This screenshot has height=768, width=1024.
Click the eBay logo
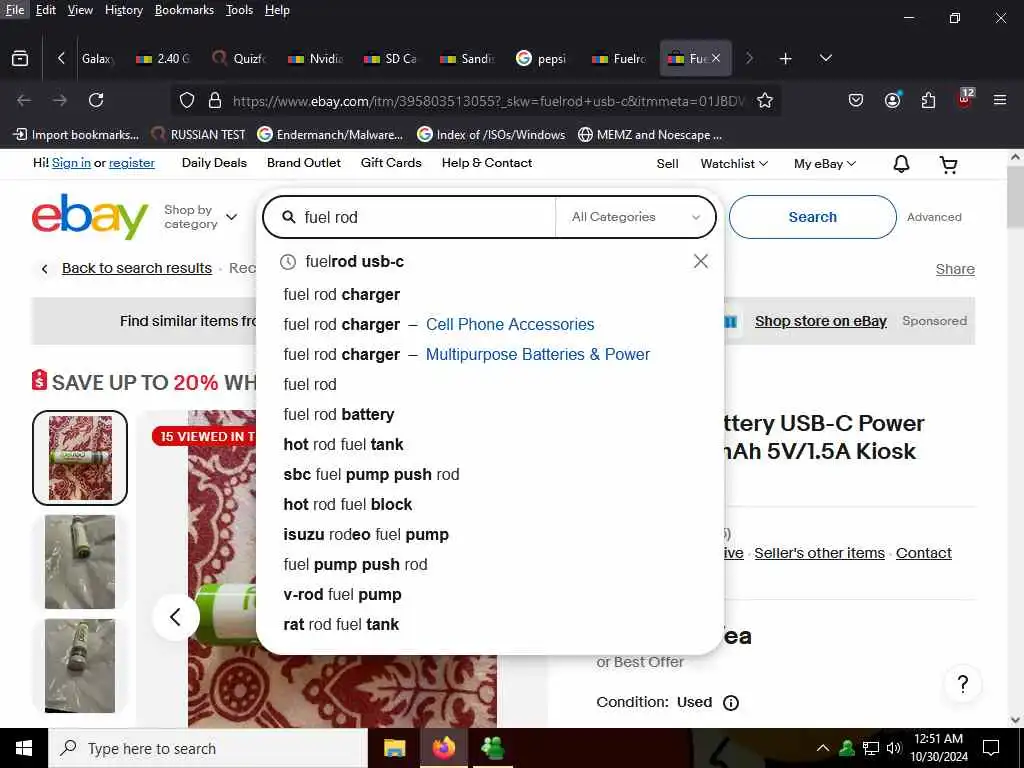pyautogui.click(x=89, y=216)
